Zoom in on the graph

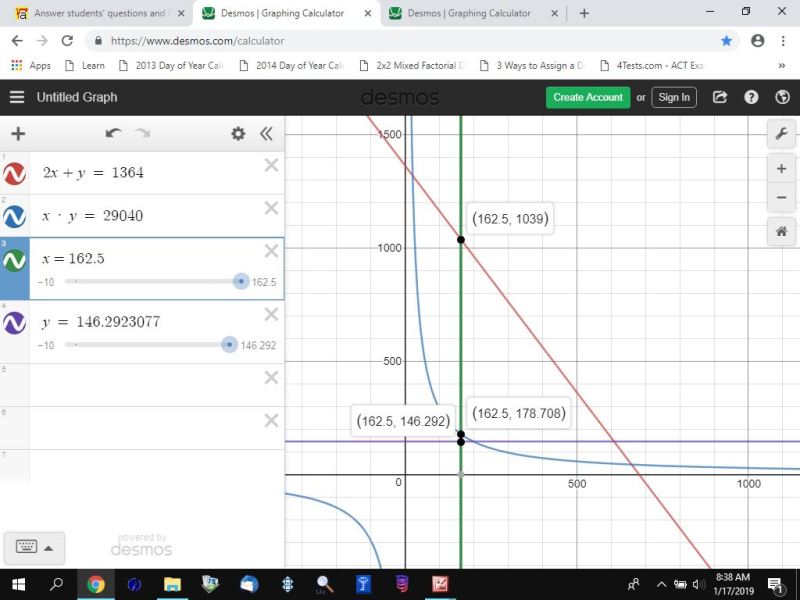click(x=781, y=168)
